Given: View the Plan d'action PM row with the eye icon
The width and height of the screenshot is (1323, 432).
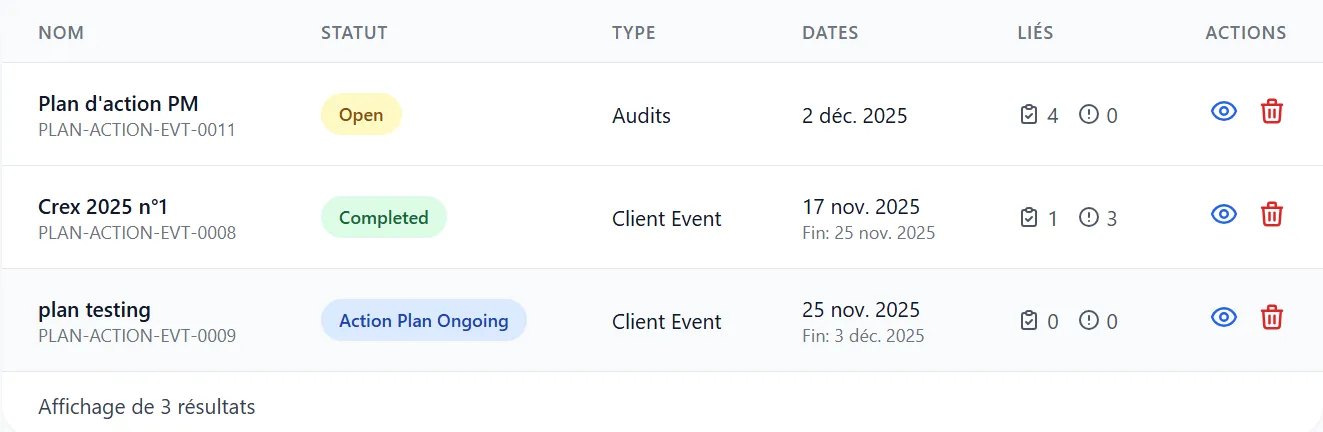Looking at the screenshot, I should pos(1224,111).
